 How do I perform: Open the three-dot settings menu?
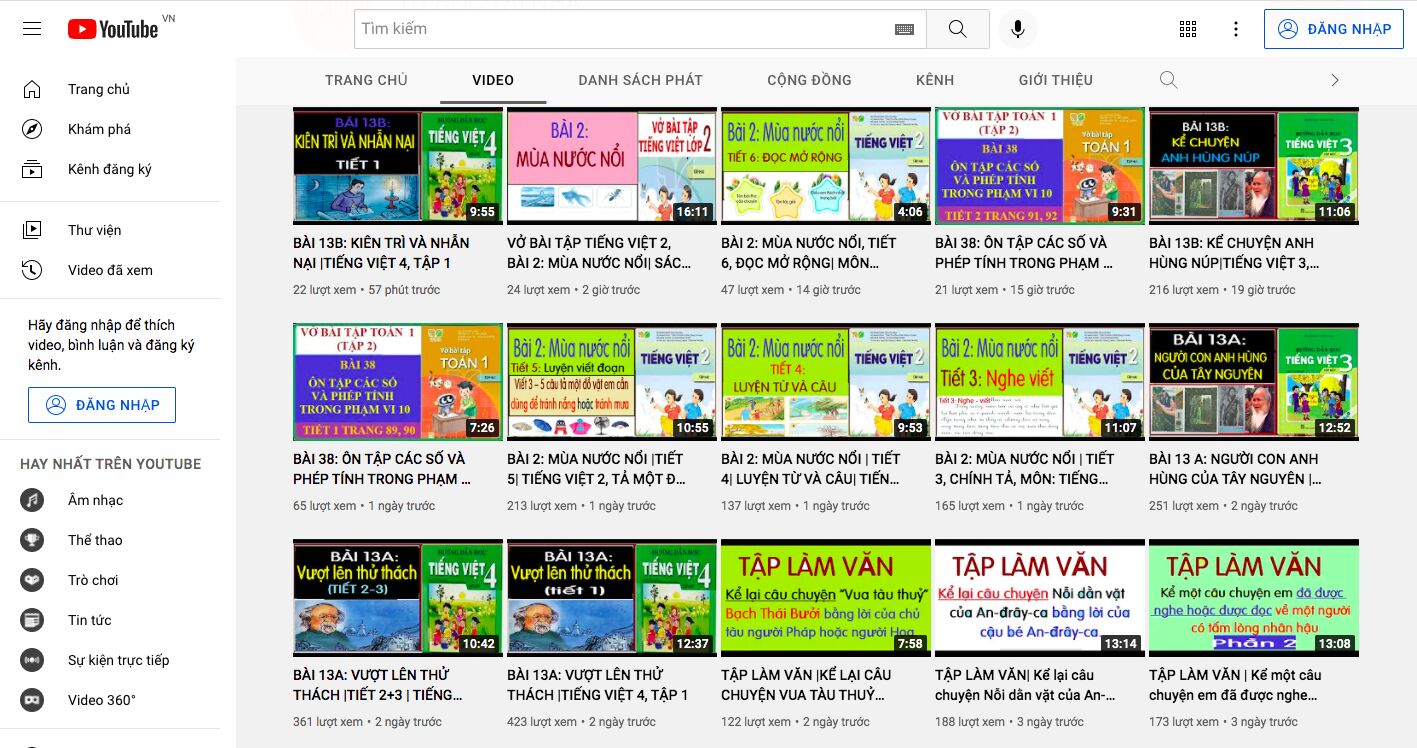pos(1236,29)
